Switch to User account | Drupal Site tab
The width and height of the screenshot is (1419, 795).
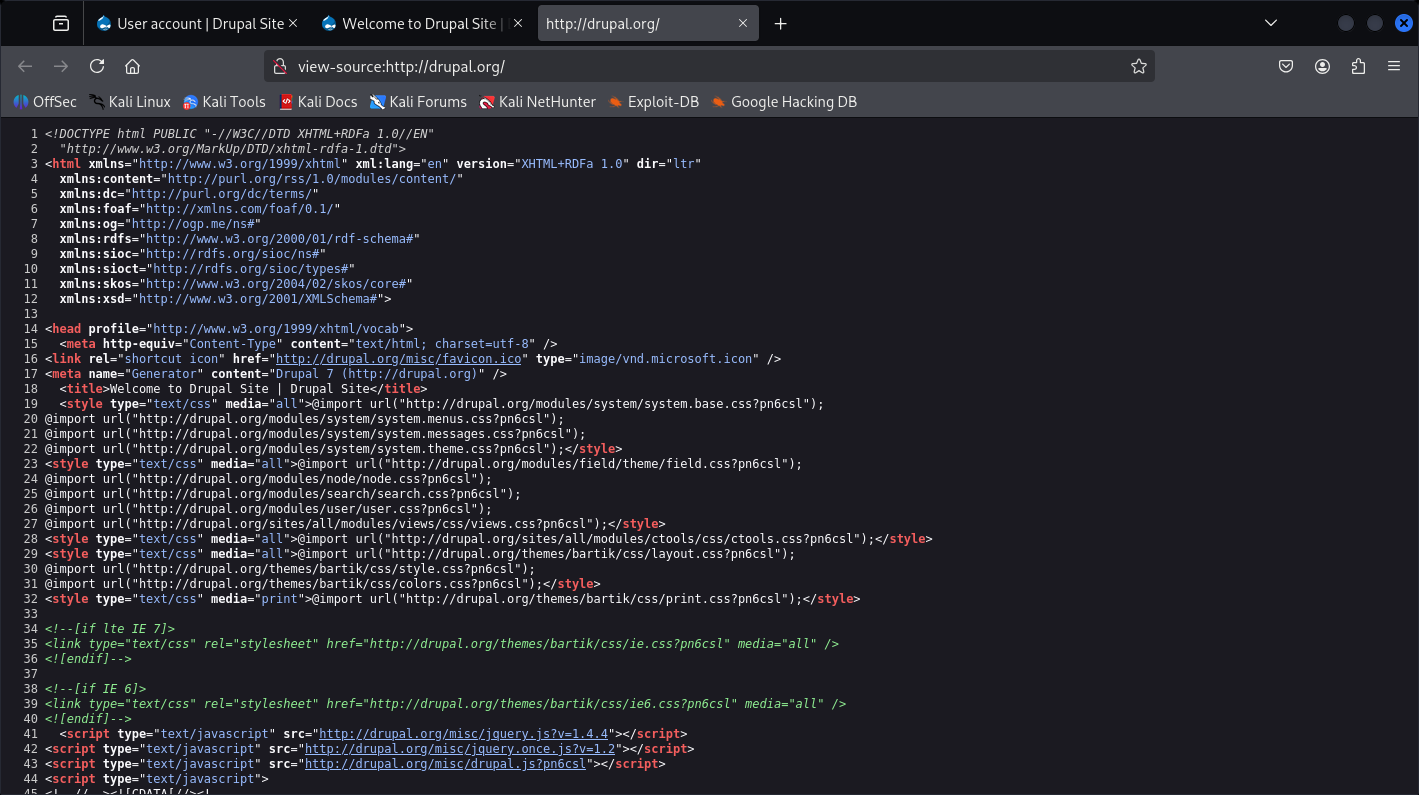coord(198,24)
